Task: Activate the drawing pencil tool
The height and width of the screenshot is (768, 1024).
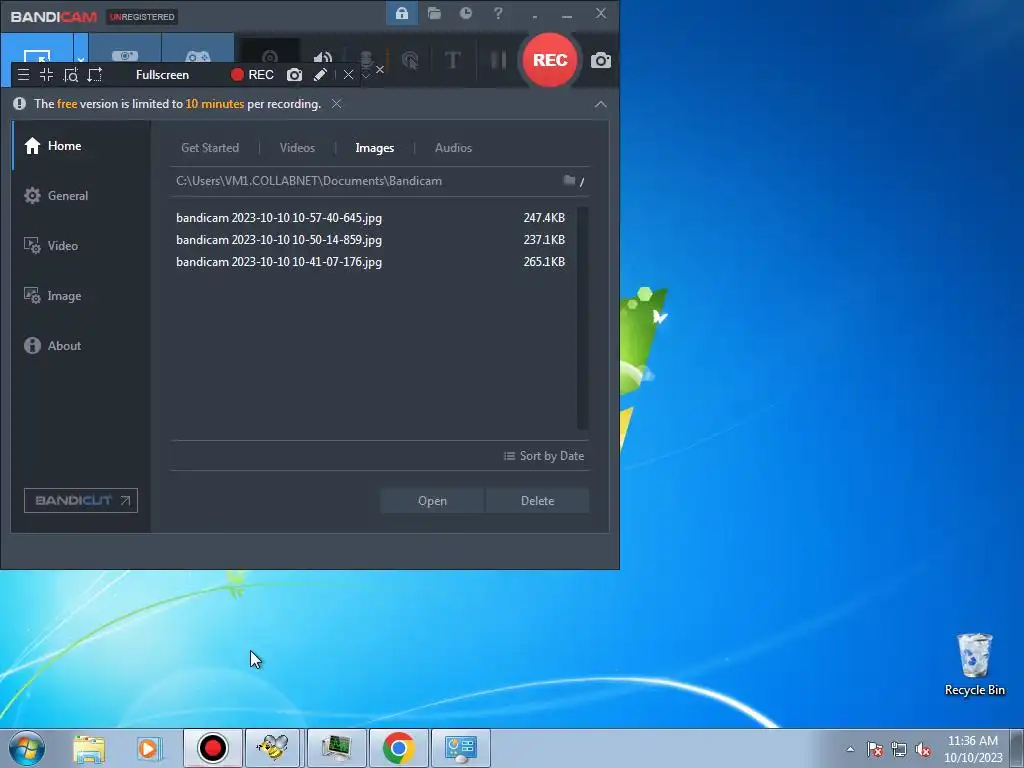Action: [x=320, y=74]
